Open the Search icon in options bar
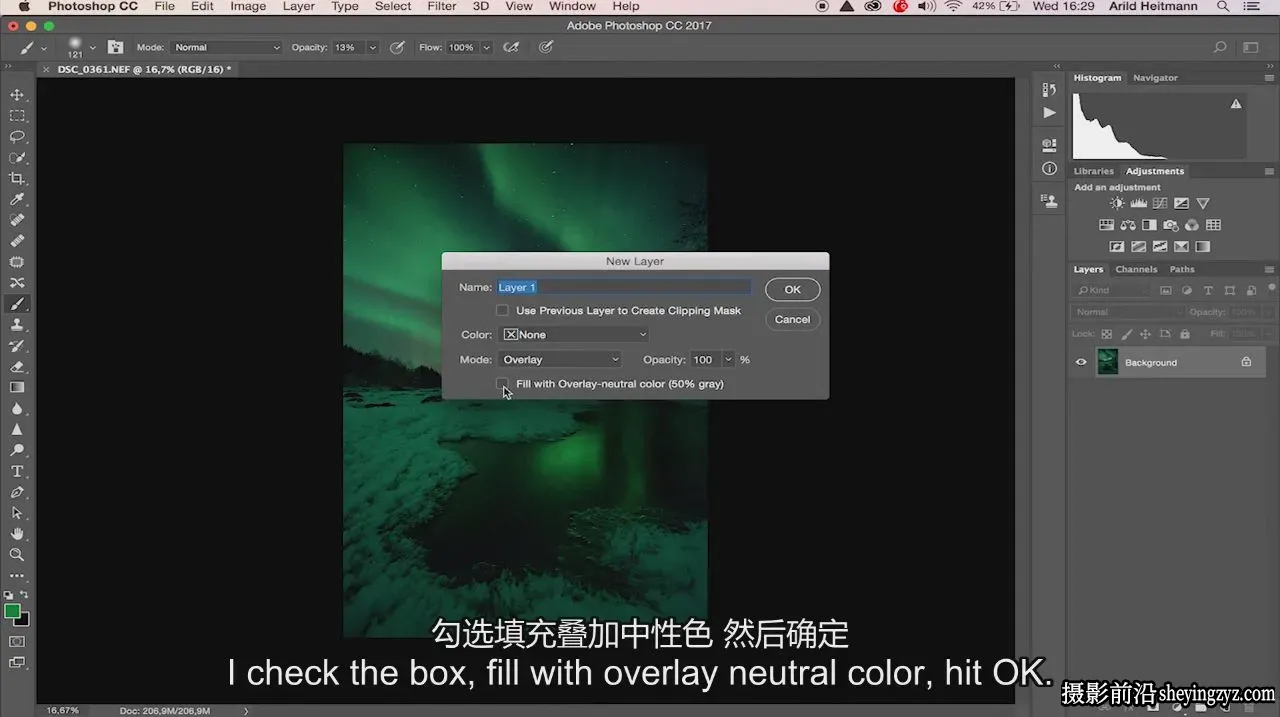 point(1219,47)
